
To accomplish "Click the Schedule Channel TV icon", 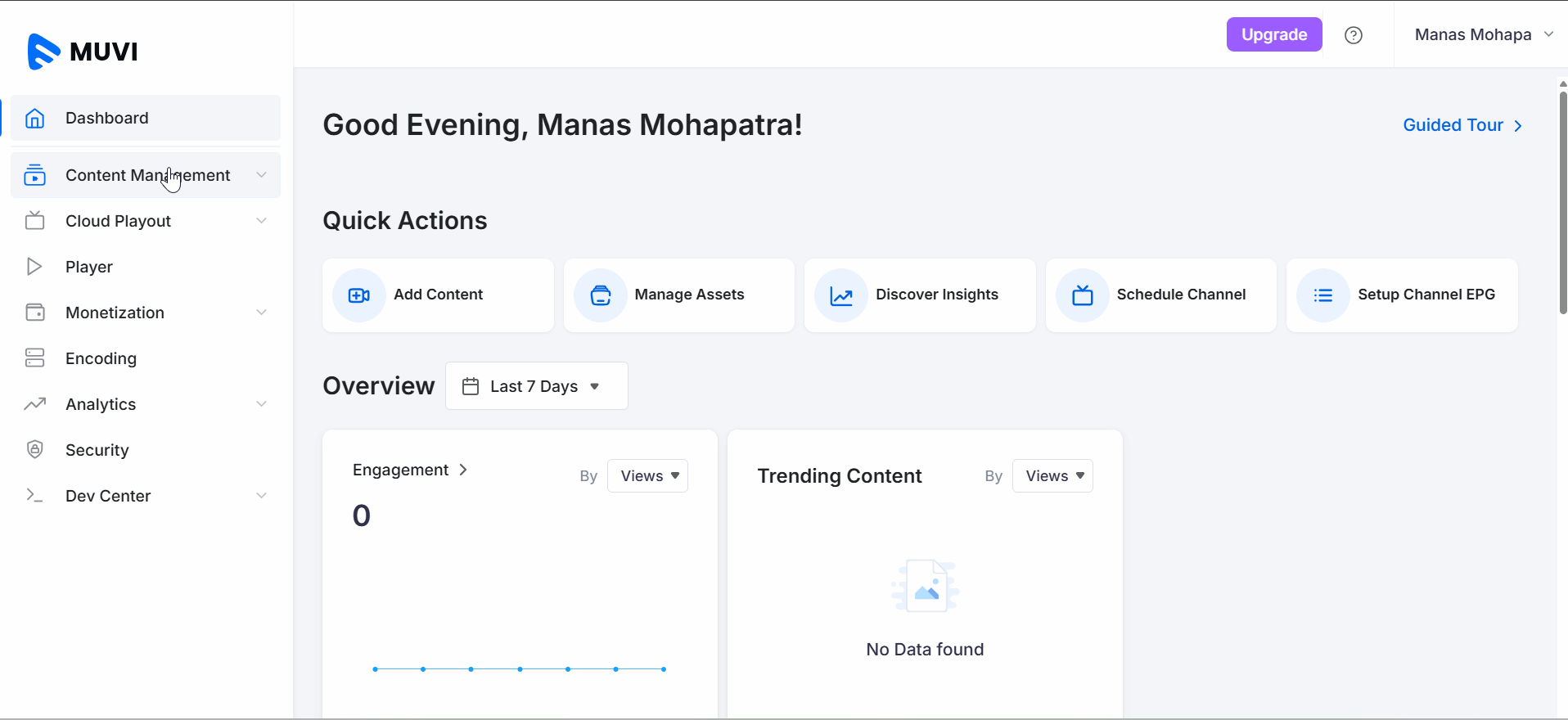I will (x=1082, y=295).
